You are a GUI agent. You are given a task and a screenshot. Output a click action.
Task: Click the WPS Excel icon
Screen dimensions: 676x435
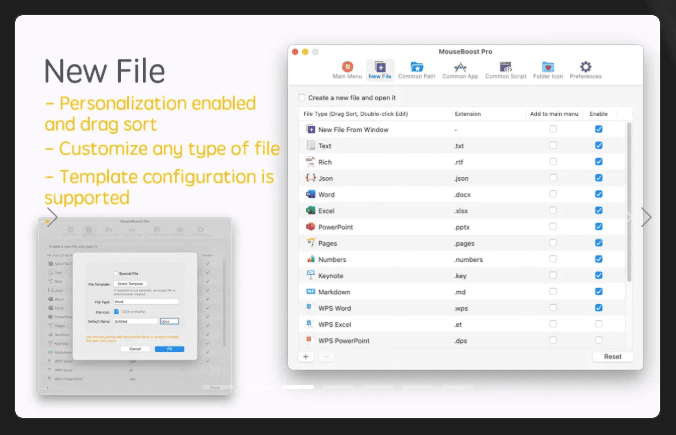310,324
